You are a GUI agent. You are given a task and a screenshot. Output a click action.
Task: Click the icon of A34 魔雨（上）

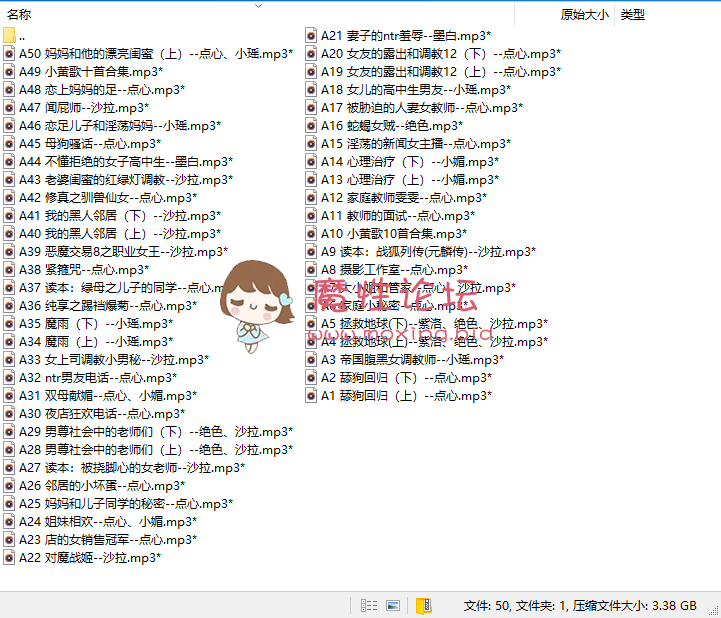[9, 342]
